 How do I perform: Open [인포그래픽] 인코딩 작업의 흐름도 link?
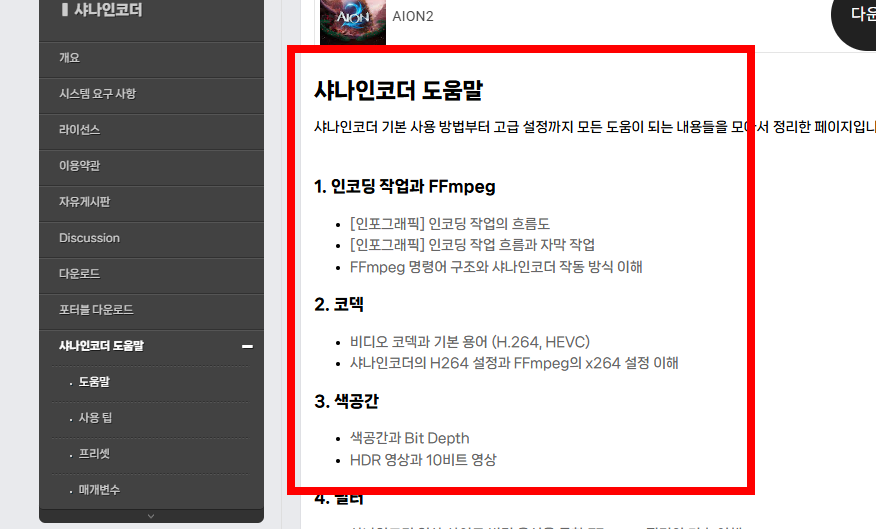pos(450,224)
